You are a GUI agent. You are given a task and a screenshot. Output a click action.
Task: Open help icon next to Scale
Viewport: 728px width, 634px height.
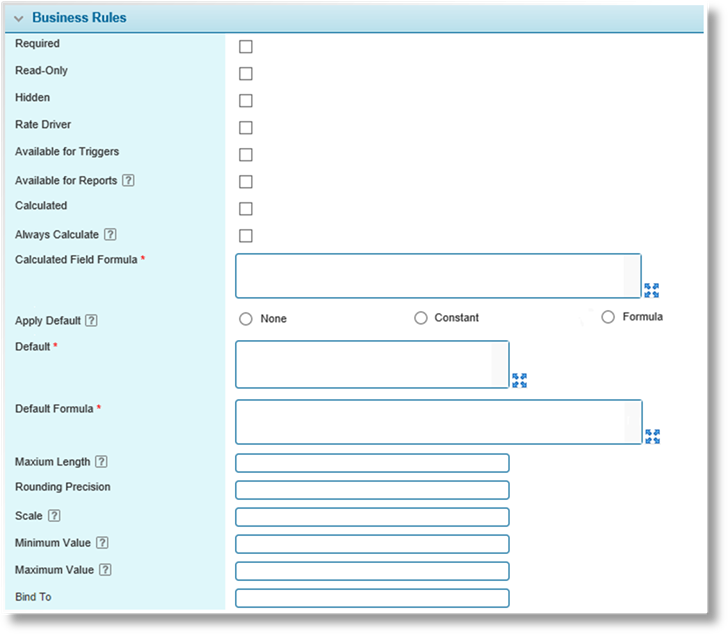pos(54,515)
